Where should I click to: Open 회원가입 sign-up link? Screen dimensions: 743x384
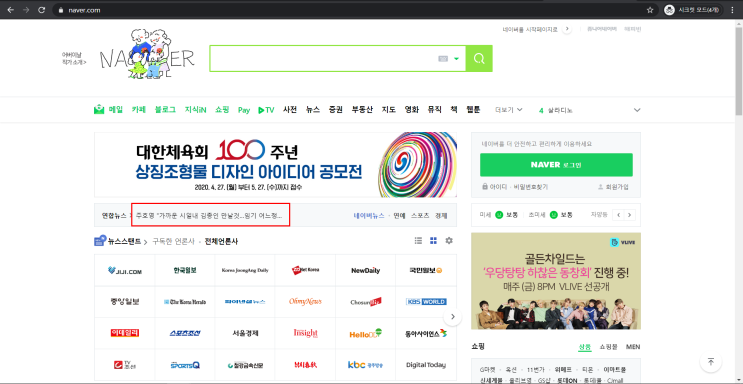click(613, 187)
